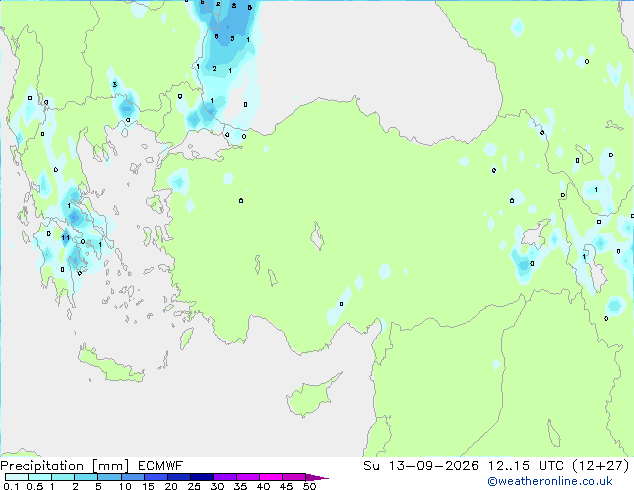
Task: Click the Su 13-09-2026 date text
Action: 421,466
